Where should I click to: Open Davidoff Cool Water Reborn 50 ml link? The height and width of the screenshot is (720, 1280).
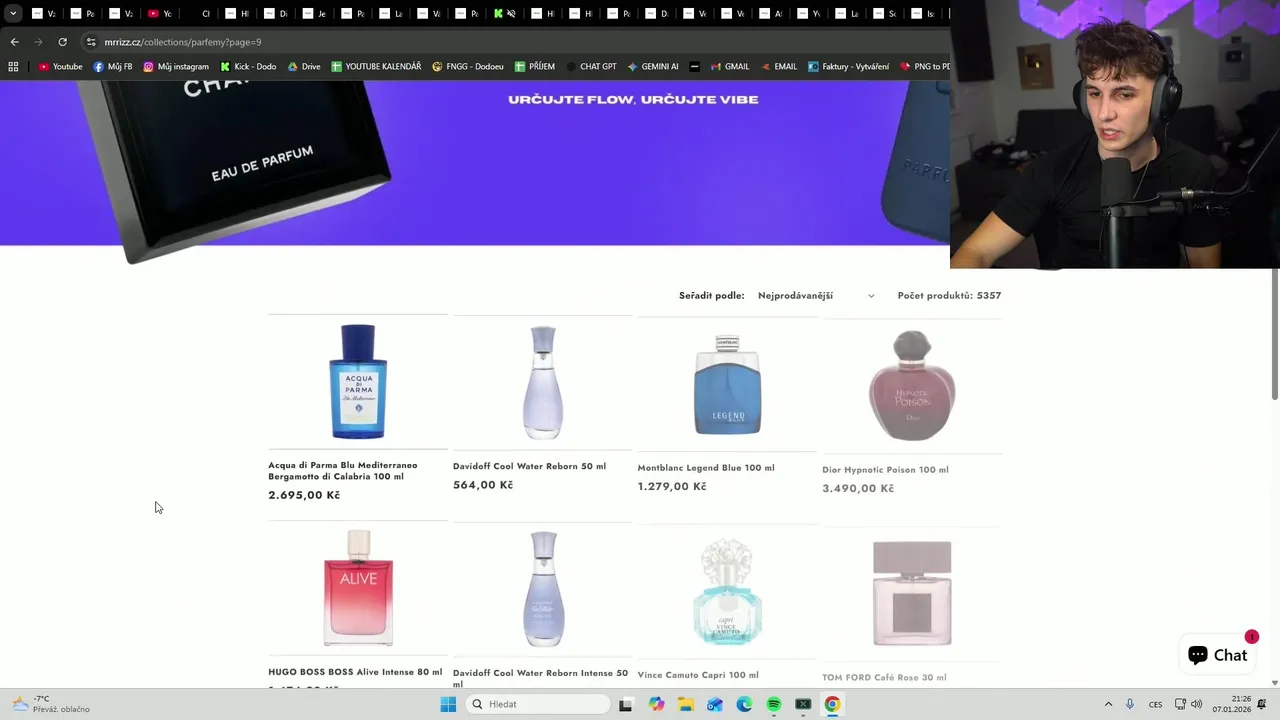529,466
